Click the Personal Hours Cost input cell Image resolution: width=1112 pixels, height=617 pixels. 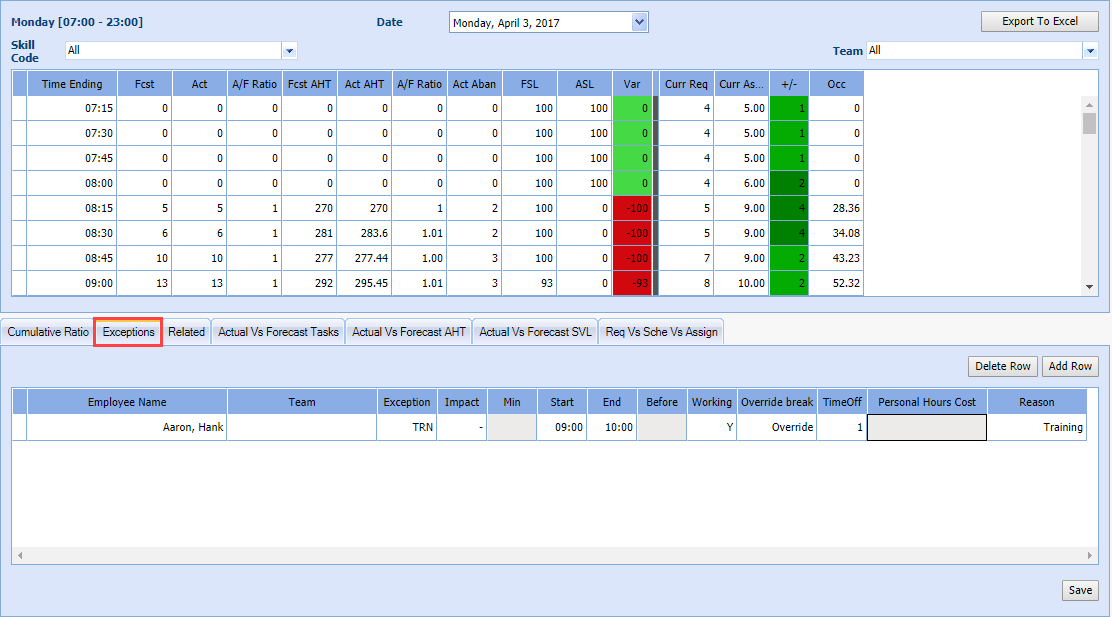pyautogui.click(x=926, y=427)
